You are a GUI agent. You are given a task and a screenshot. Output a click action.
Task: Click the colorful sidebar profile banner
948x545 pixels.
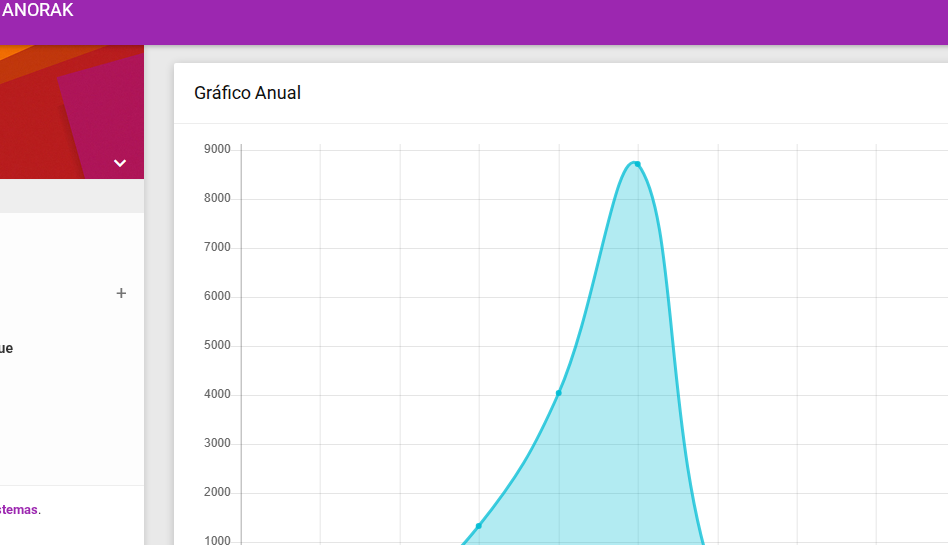tap(60, 110)
